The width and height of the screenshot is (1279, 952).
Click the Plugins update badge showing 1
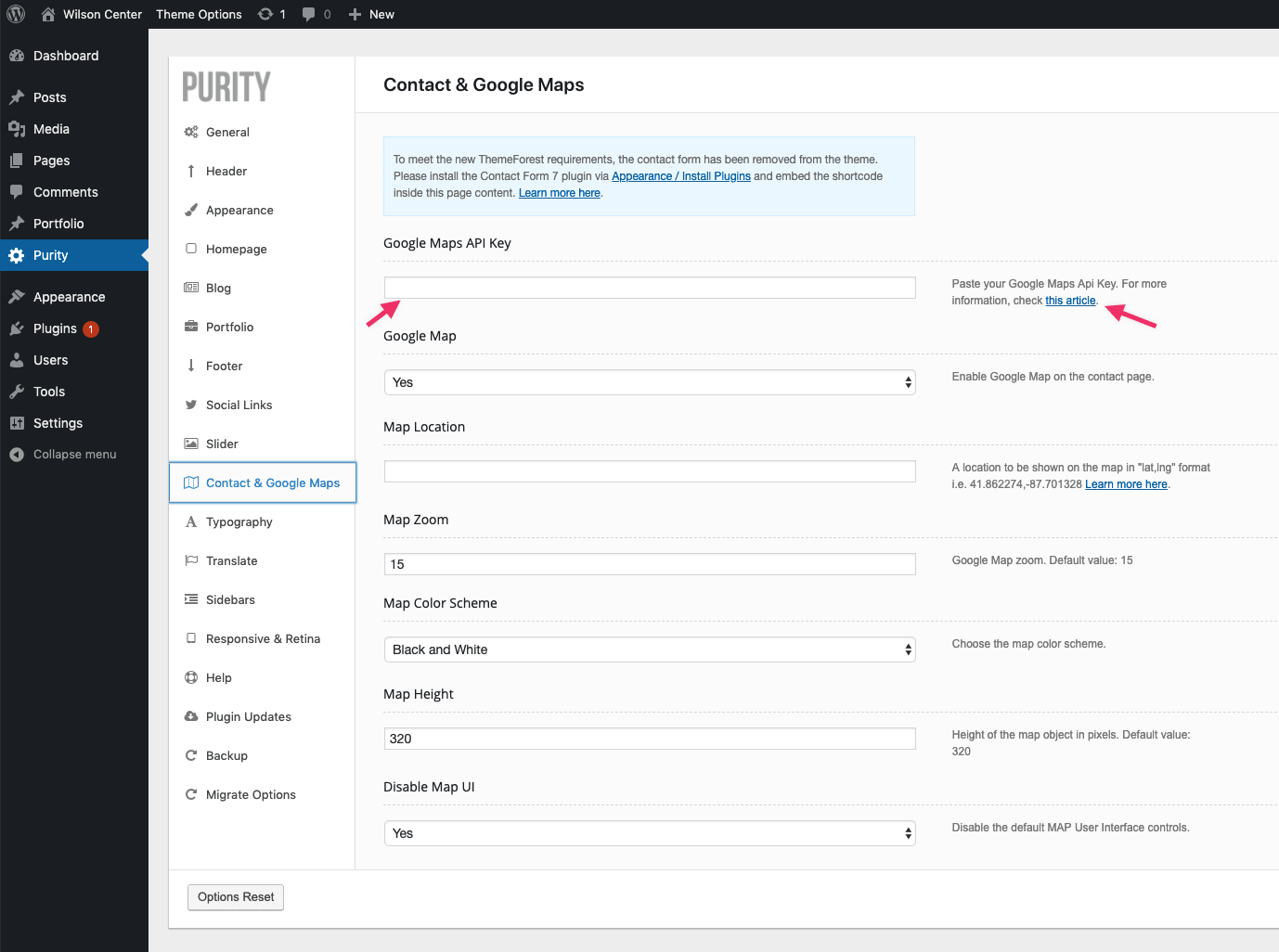[91, 329]
